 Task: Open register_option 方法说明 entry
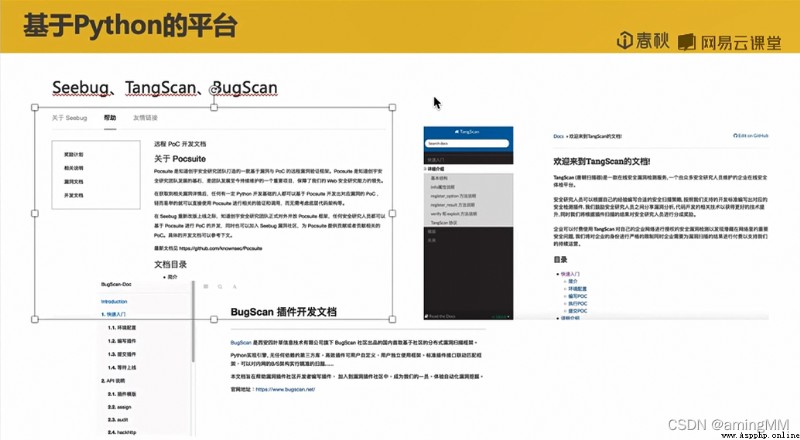tap(452, 196)
